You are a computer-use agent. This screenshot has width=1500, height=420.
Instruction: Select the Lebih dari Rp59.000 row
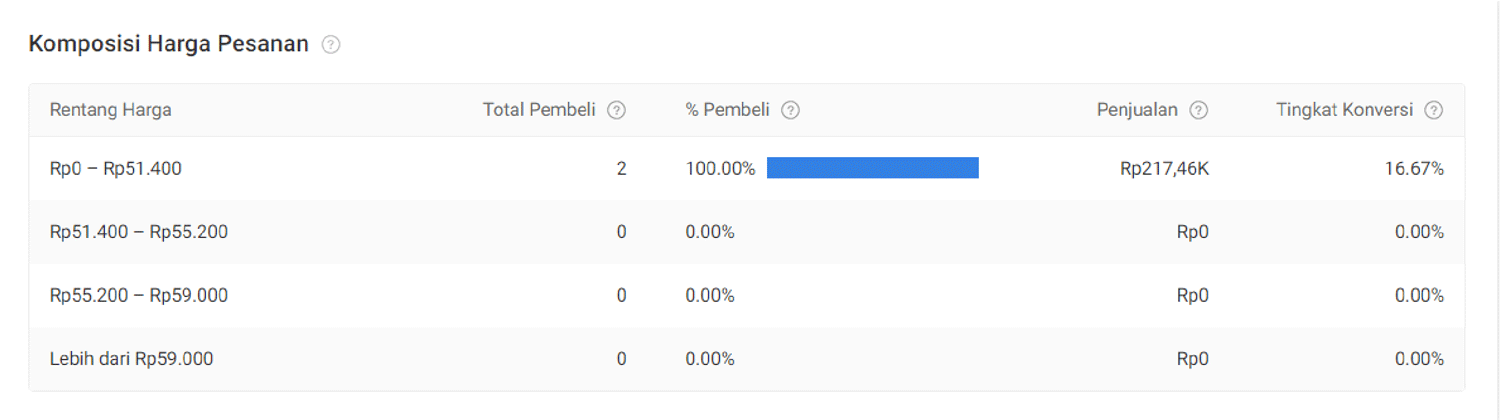tap(131, 359)
